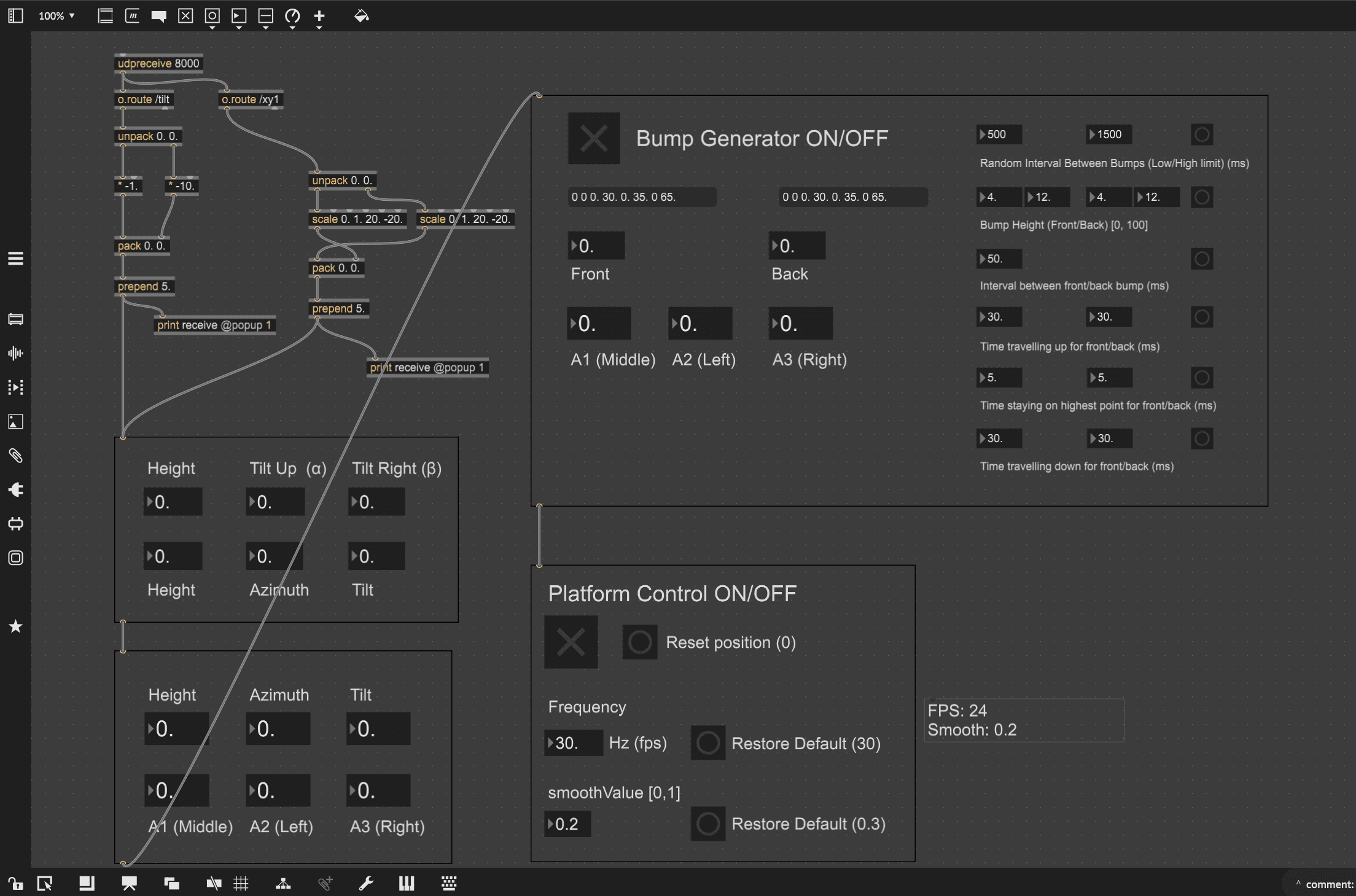Click the star icon in sidebar
Viewport: 1356px width, 896px height.
15,626
